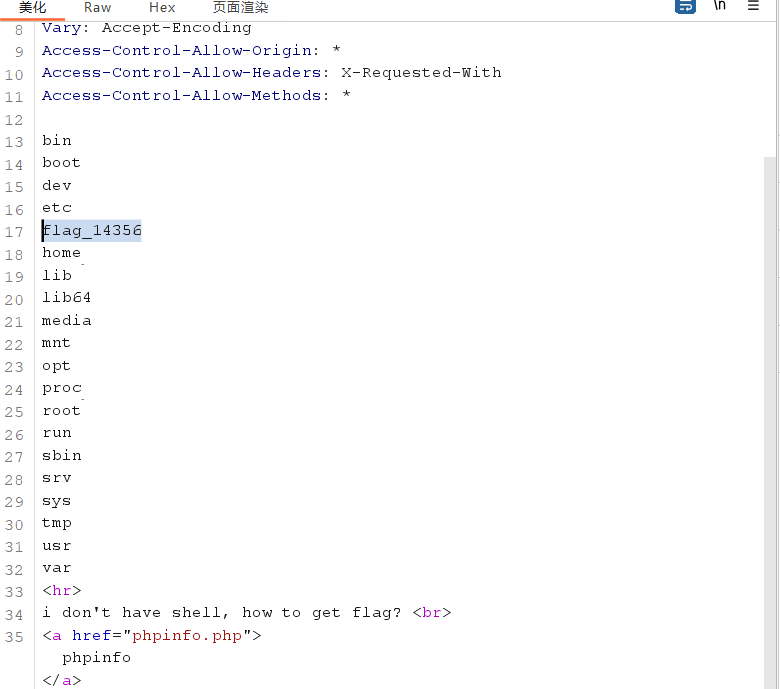Click the phpinfo.php href value

click(186, 636)
